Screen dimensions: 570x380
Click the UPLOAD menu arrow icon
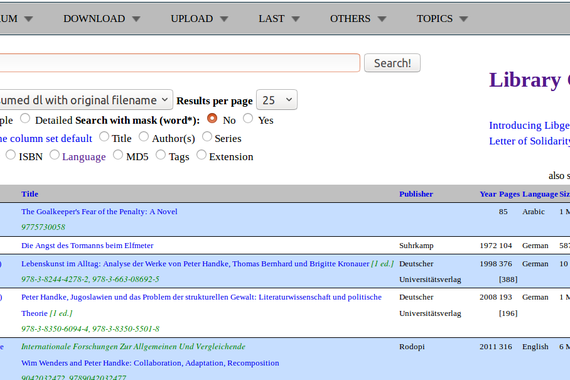(224, 19)
